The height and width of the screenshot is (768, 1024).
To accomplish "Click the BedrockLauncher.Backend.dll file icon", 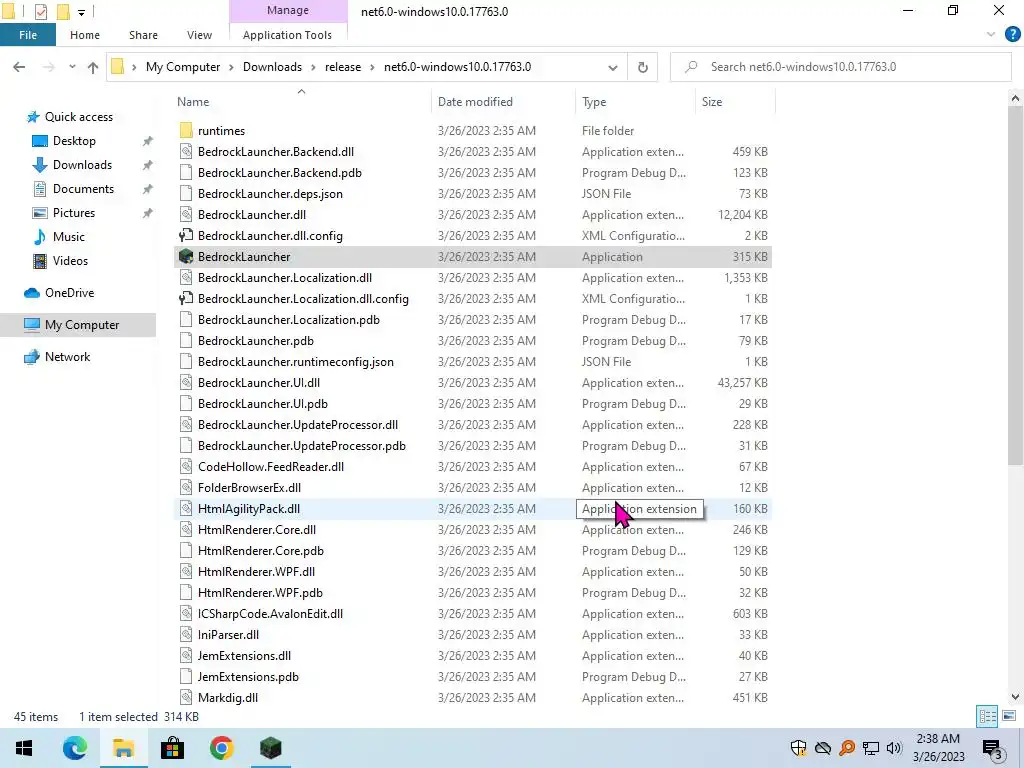I will click(x=186, y=152).
